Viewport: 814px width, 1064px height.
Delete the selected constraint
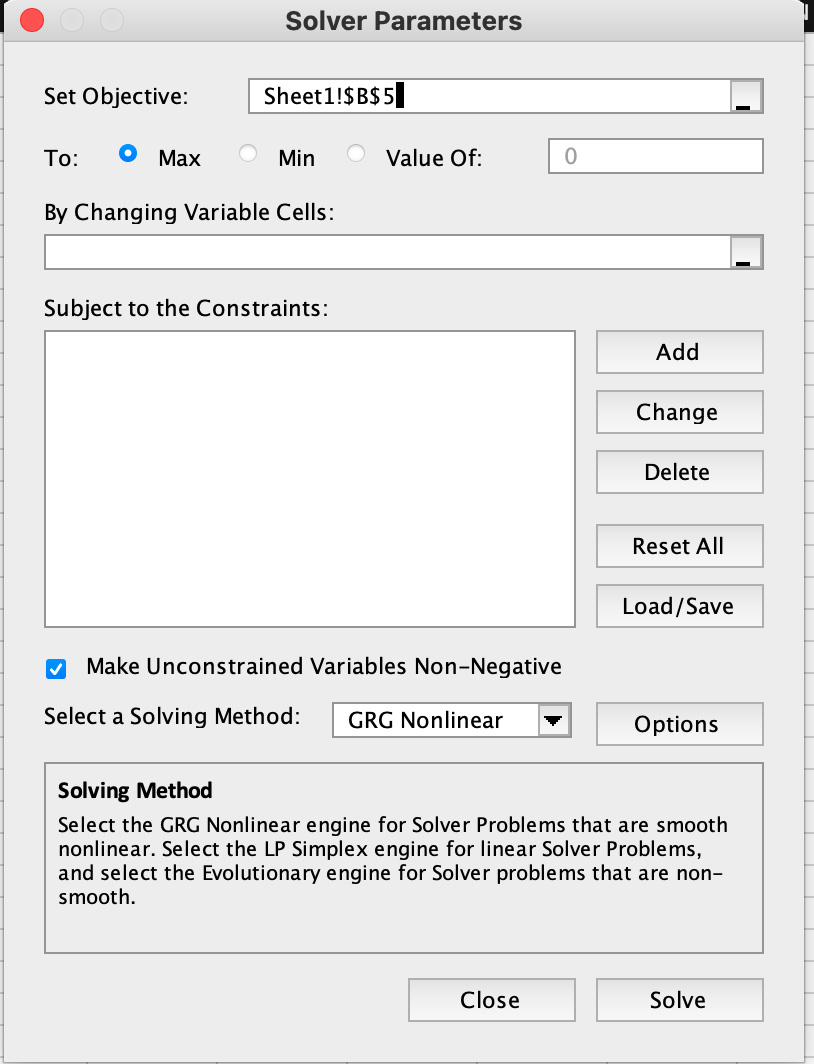click(x=679, y=472)
